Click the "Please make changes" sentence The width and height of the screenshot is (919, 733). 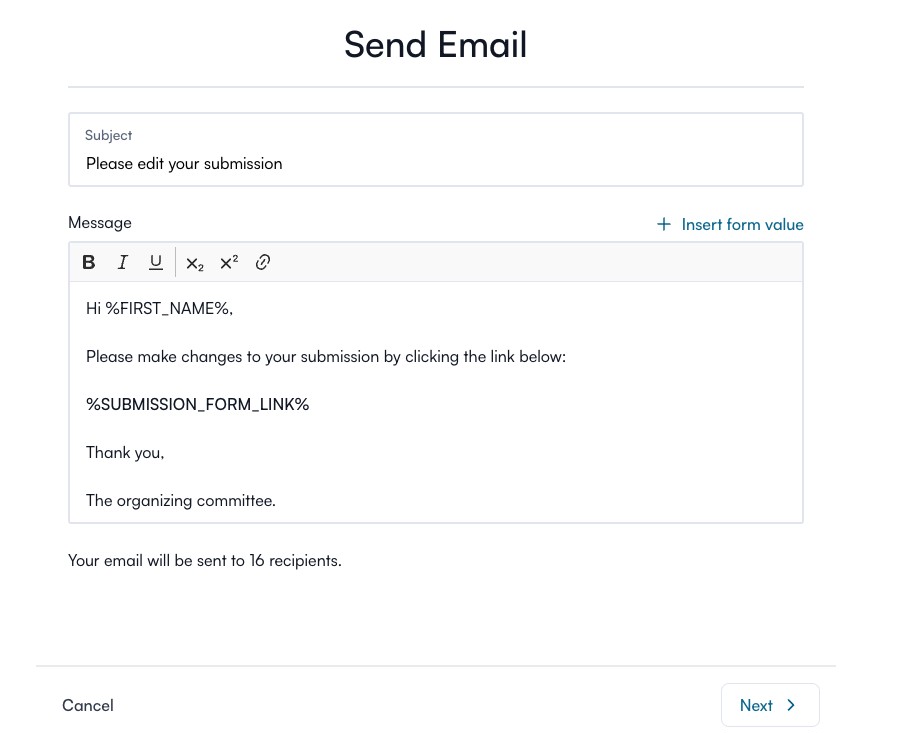[326, 356]
